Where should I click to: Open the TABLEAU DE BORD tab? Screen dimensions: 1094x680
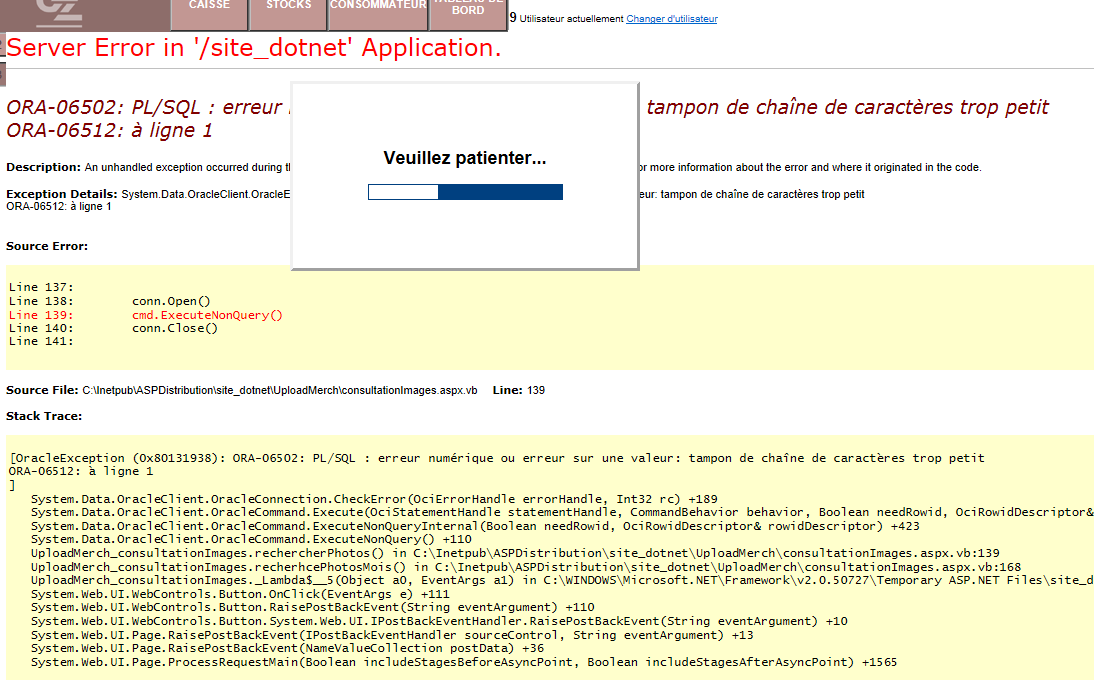tap(467, 10)
